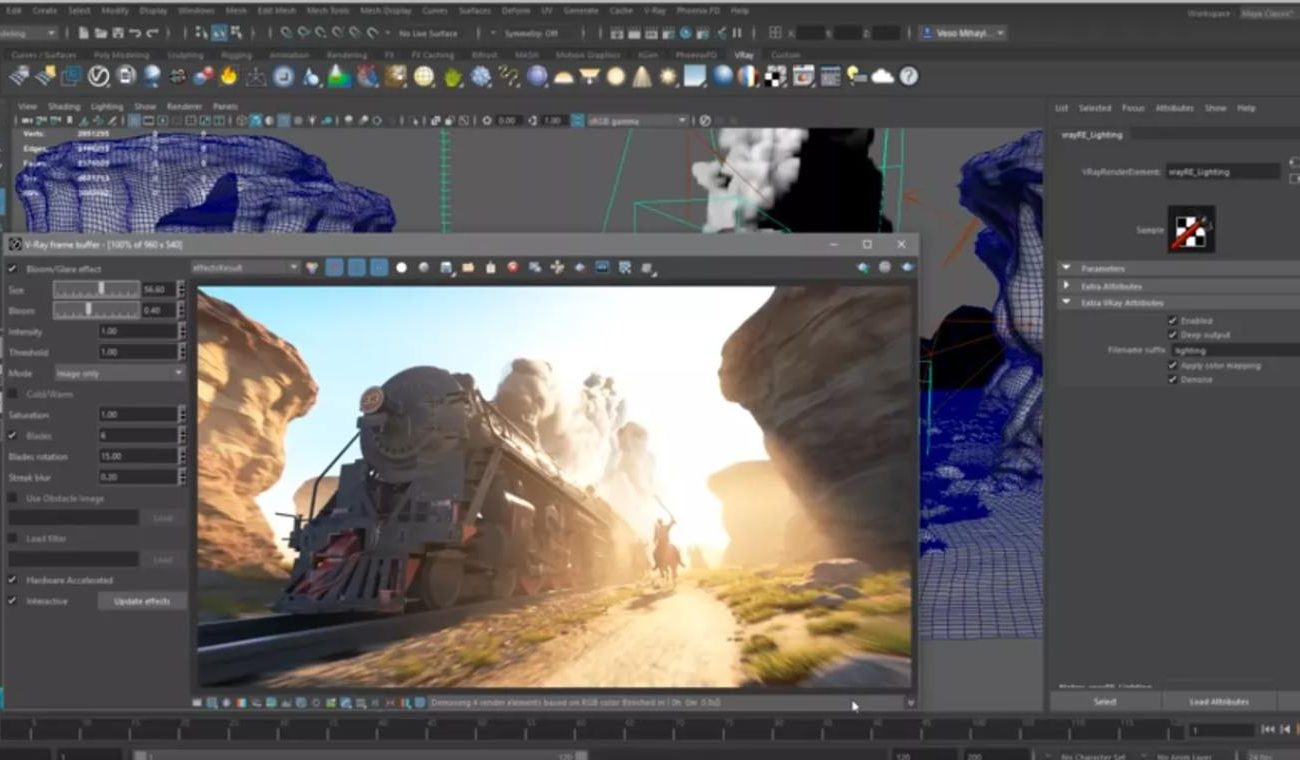The image size is (1300, 760).
Task: Click the V-Ray logo shelf icon
Action: point(98,76)
